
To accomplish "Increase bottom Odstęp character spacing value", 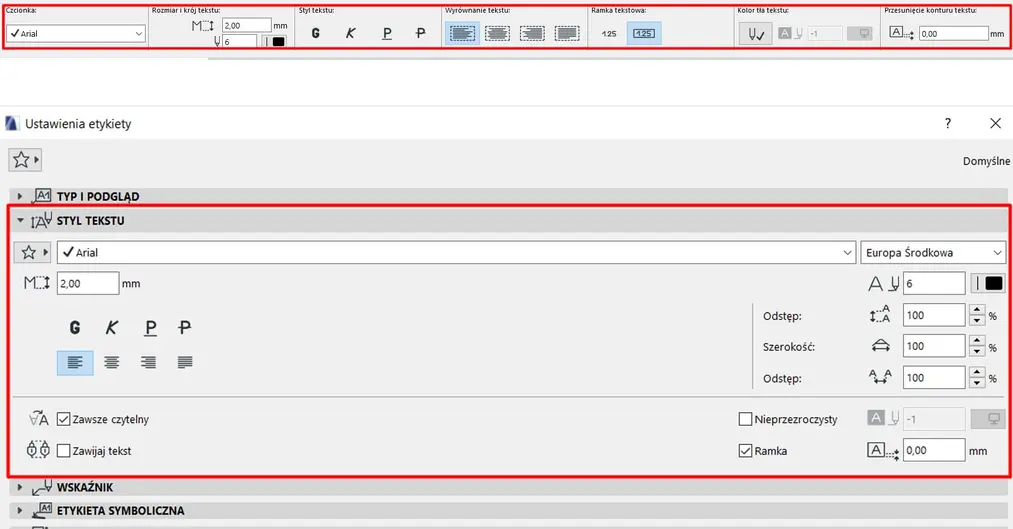I will (977, 373).
